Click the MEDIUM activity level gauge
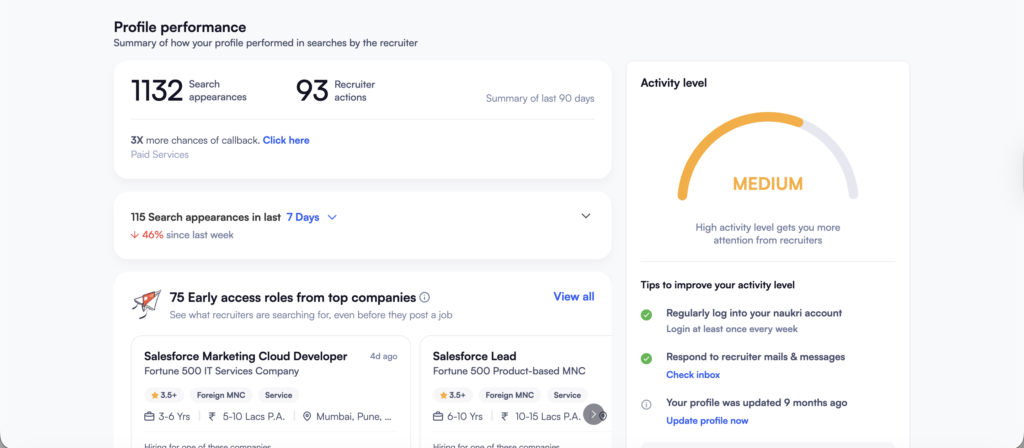1024x448 pixels. click(x=767, y=170)
